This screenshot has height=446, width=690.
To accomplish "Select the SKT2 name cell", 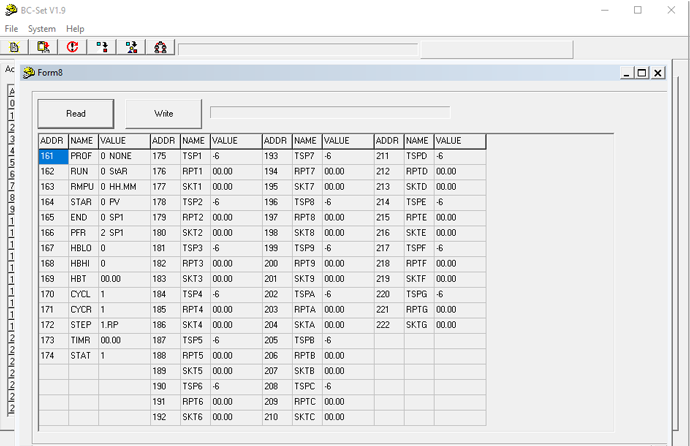I will click(195, 233).
